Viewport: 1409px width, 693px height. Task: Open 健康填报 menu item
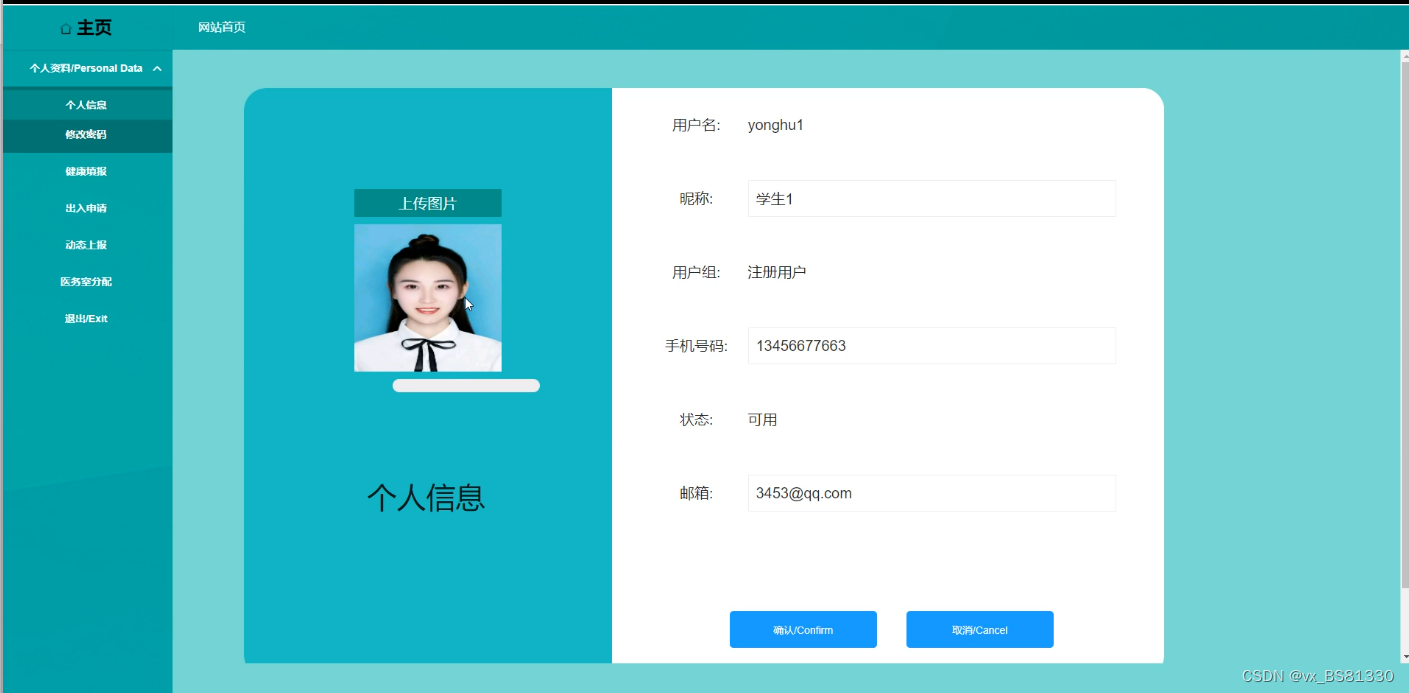(x=86, y=172)
